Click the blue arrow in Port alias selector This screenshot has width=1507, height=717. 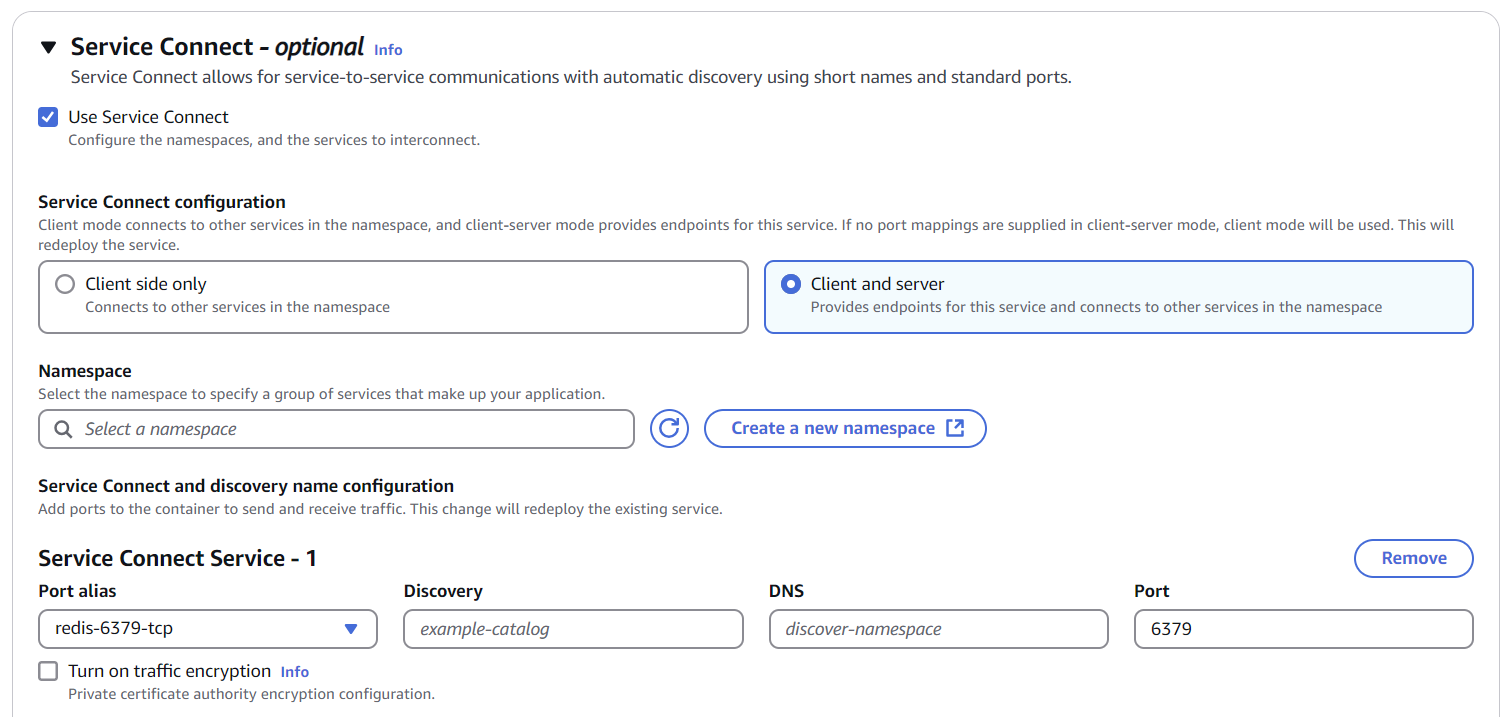(x=351, y=629)
